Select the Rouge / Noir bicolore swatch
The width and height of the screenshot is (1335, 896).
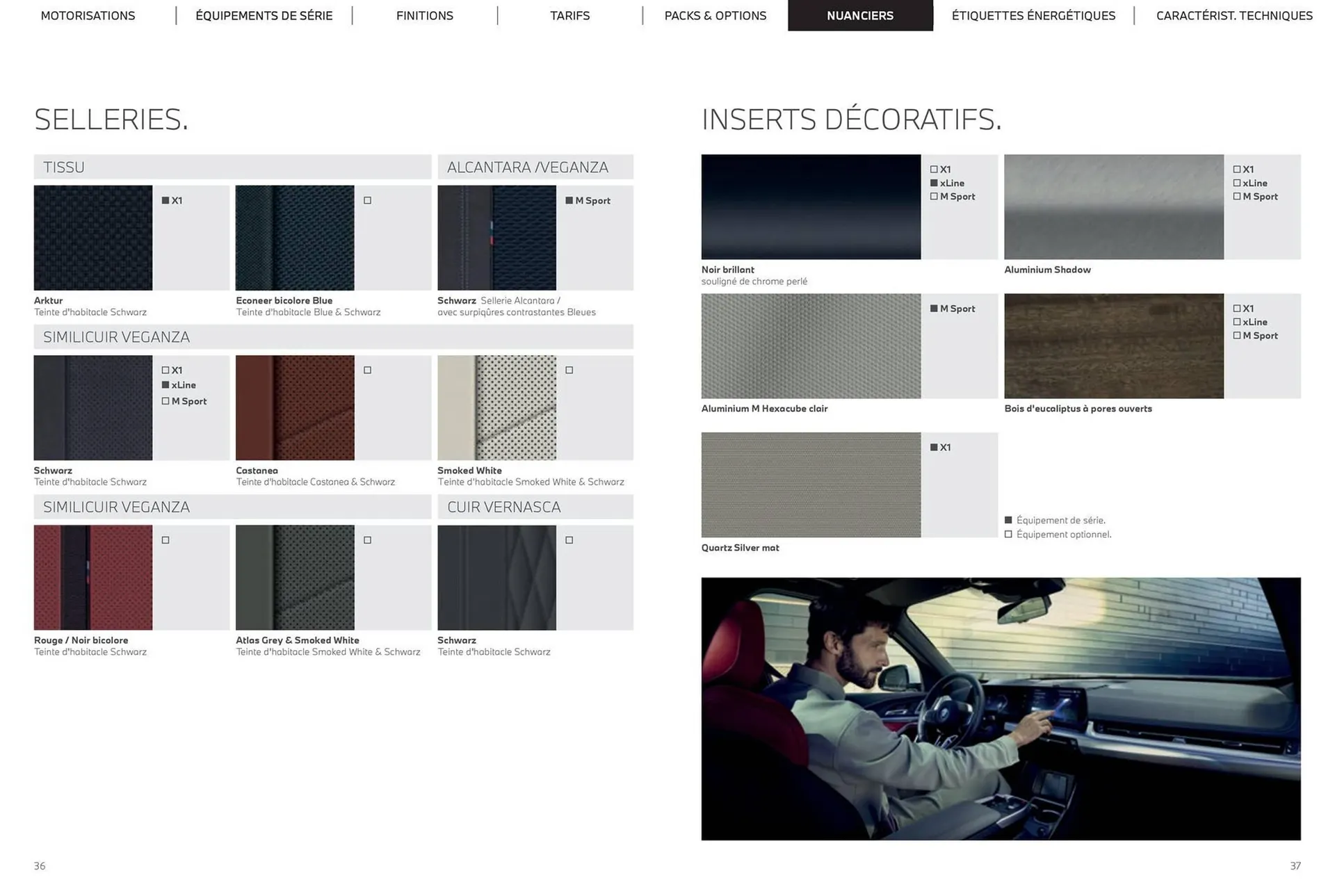tap(92, 577)
